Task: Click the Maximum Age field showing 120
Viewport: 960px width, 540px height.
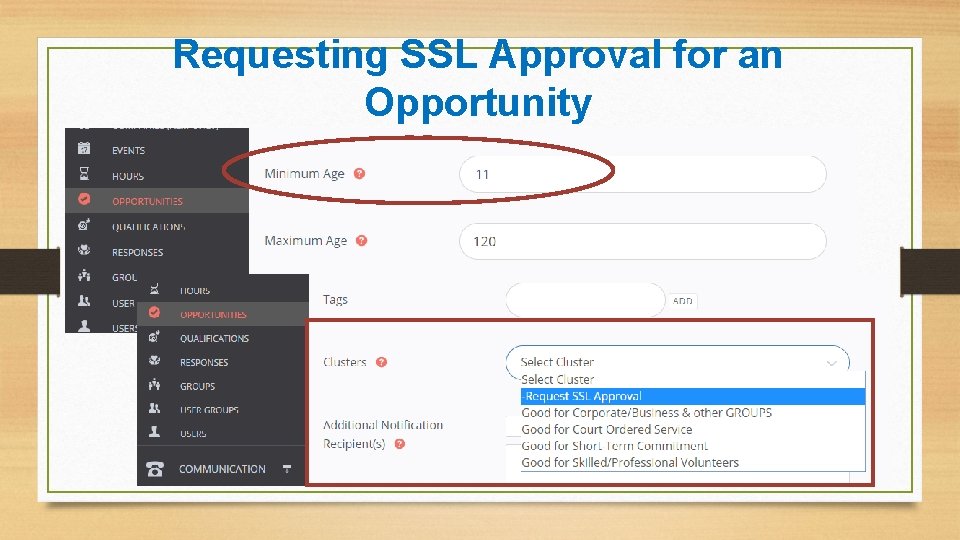Action: click(x=642, y=241)
